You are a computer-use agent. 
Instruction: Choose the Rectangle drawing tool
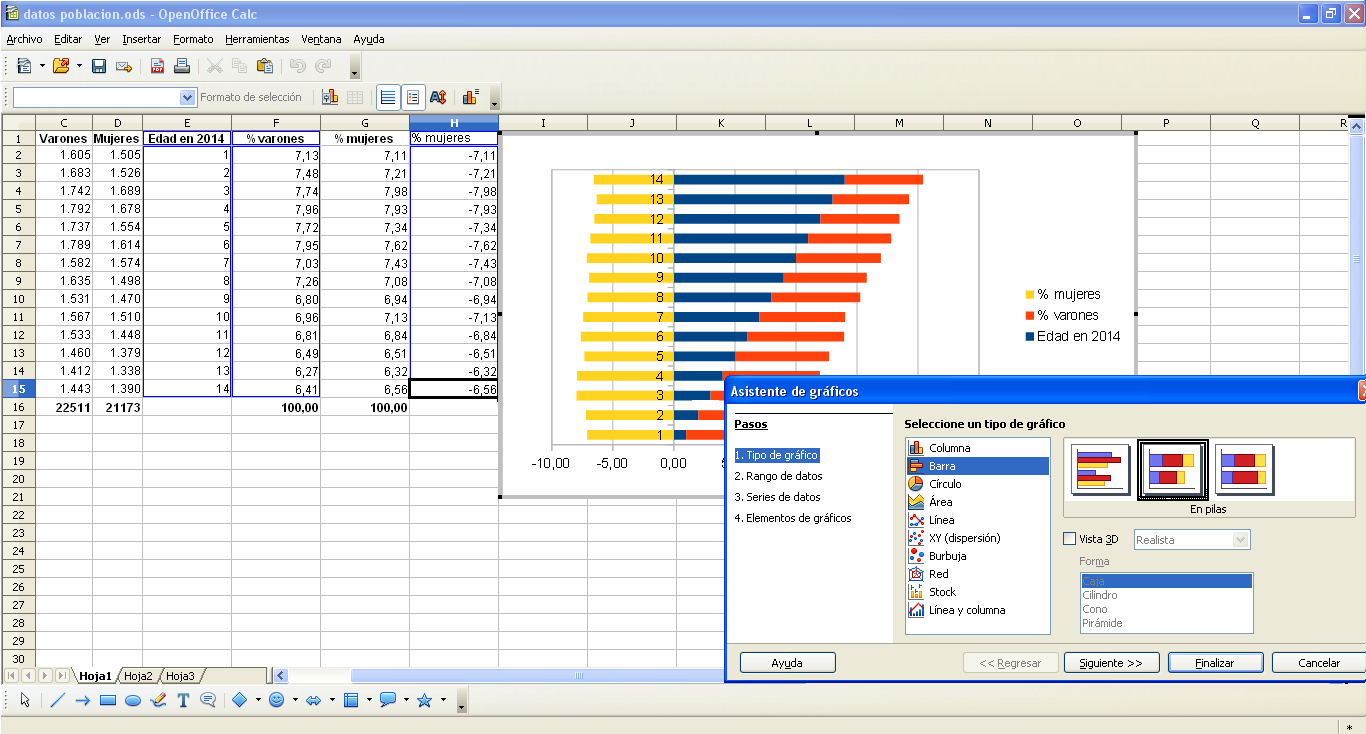coord(109,700)
